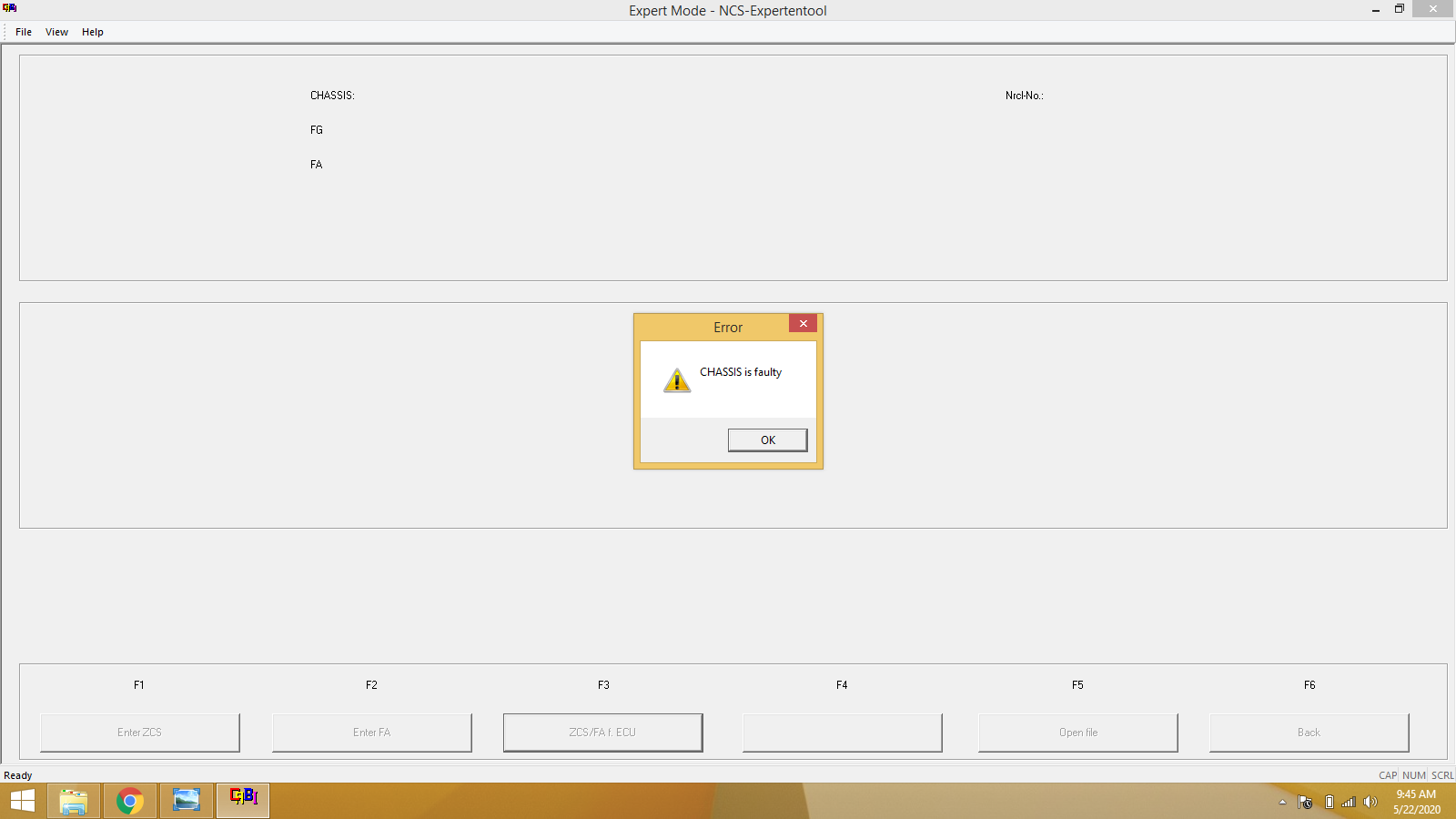
Task: Open the Action Center flag icon
Action: coord(1305,802)
